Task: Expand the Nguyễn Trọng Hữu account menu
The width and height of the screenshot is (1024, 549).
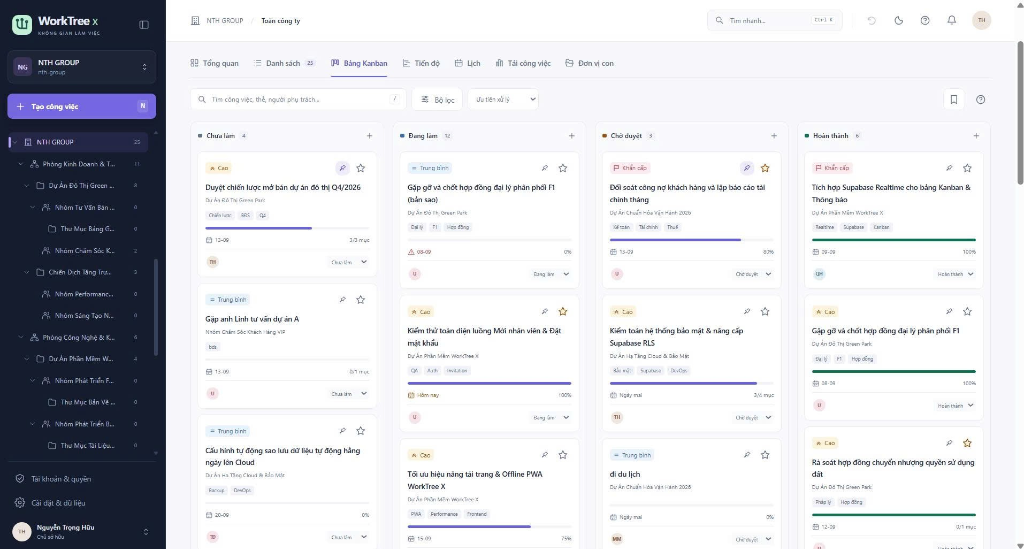Action: click(x=145, y=531)
